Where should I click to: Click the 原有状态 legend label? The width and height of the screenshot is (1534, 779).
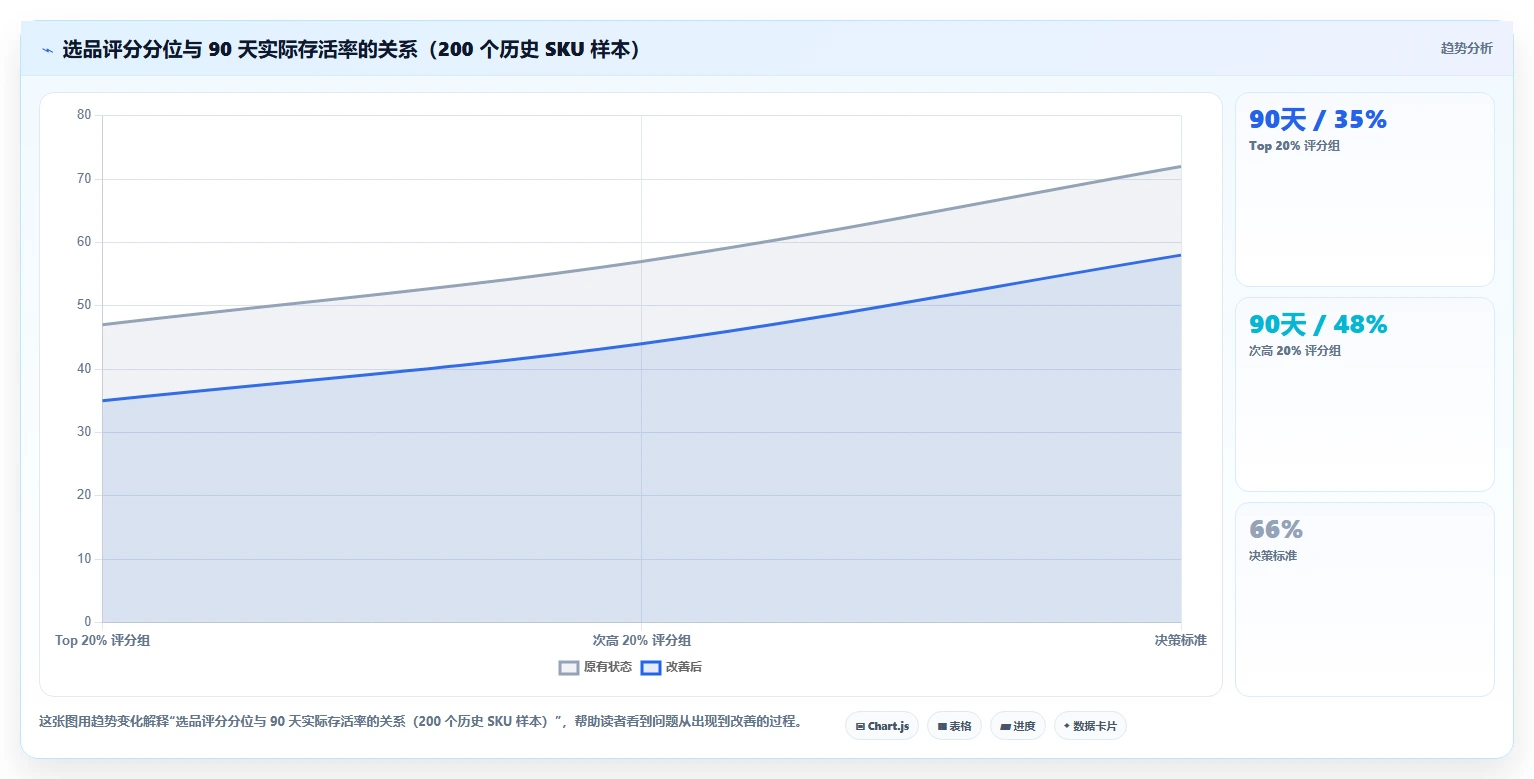click(608, 668)
